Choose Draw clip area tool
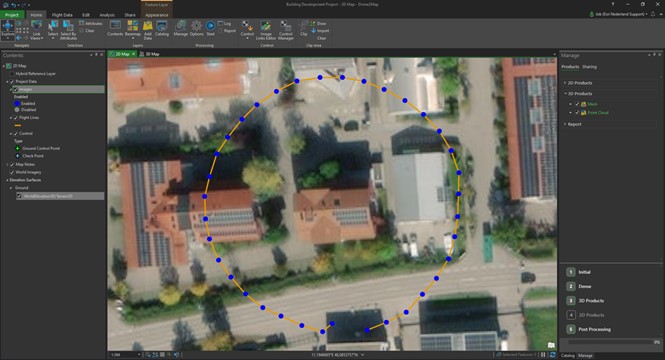This screenshot has width=665, height=360. tap(319, 23)
